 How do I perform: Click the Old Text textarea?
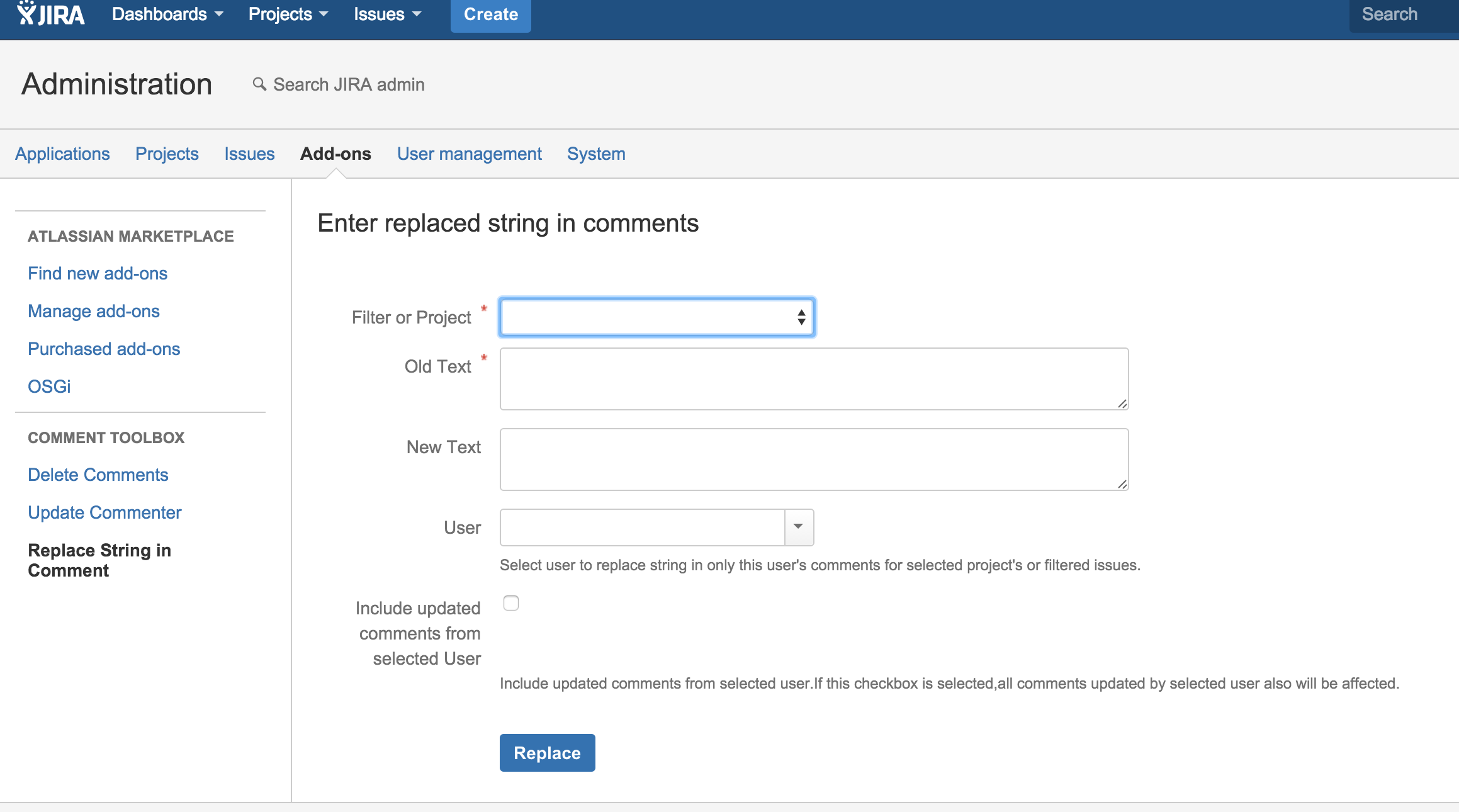click(x=814, y=379)
